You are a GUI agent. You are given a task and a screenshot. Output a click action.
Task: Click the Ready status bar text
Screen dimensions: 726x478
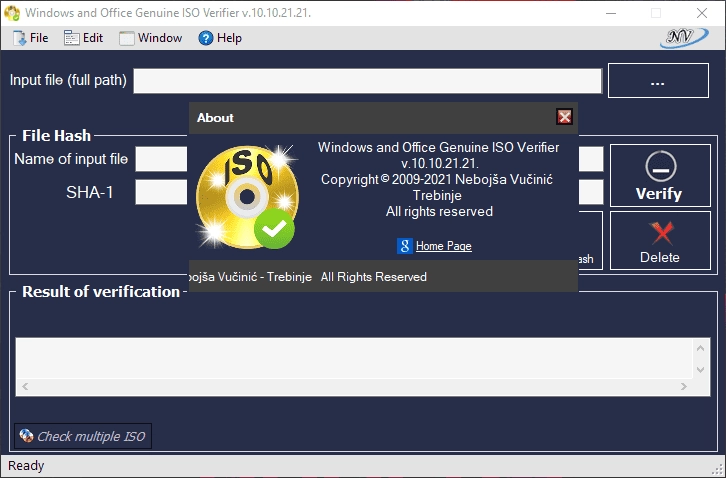[x=26, y=465]
